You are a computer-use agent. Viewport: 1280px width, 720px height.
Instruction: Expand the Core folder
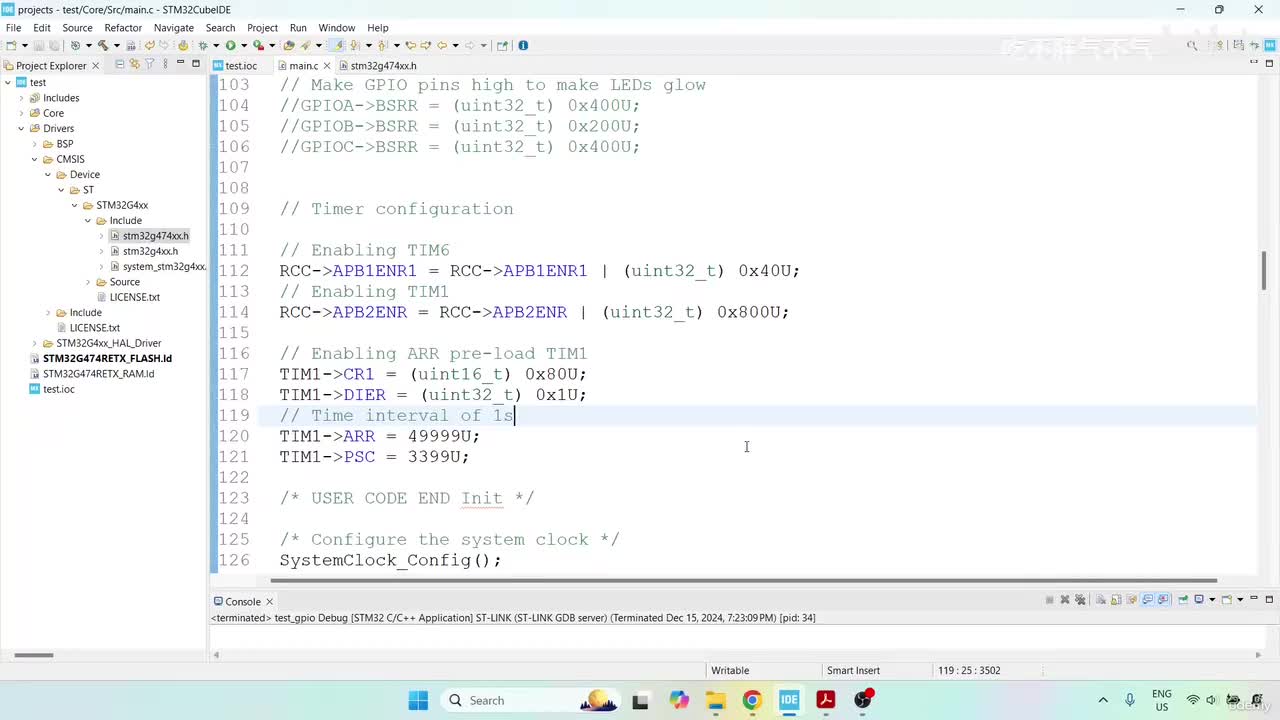pos(21,113)
